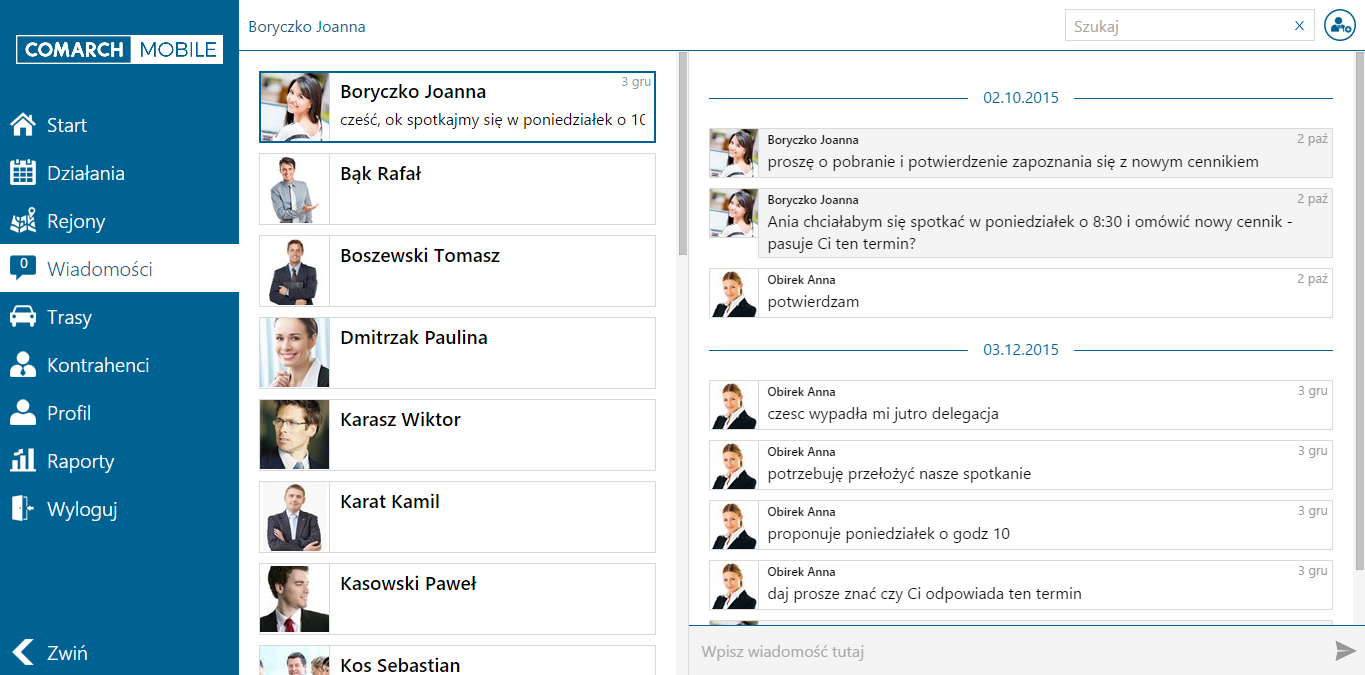Select the Bąk Rafał conversation

click(457, 189)
